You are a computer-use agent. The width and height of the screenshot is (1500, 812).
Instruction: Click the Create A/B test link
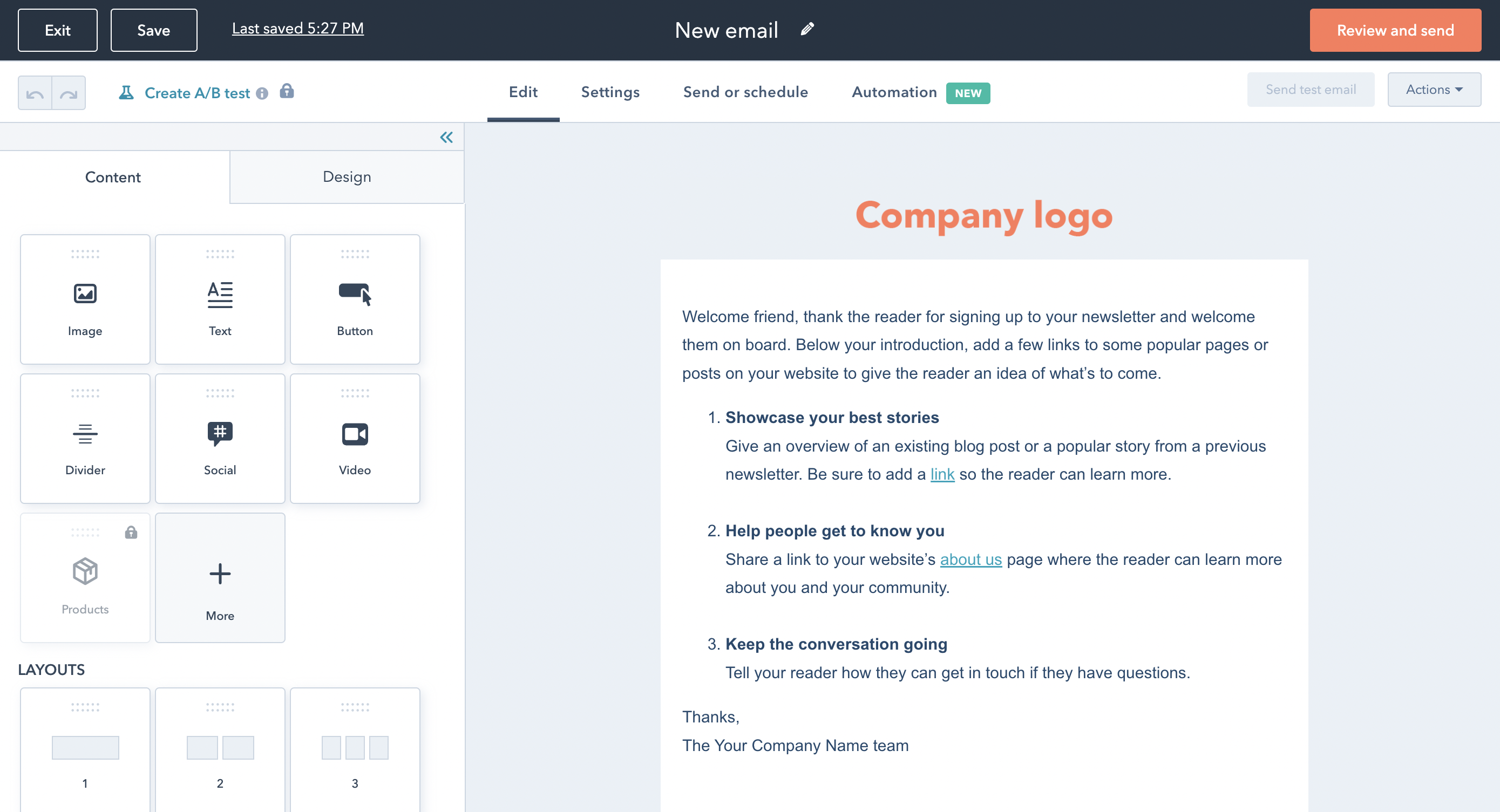click(196, 92)
